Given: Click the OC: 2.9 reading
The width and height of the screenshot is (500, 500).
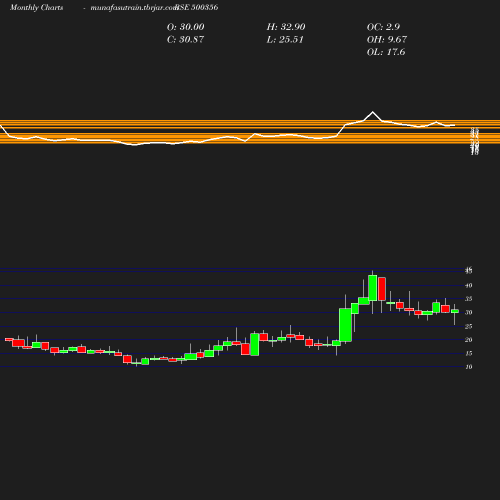Looking at the screenshot, I should pyautogui.click(x=383, y=27).
